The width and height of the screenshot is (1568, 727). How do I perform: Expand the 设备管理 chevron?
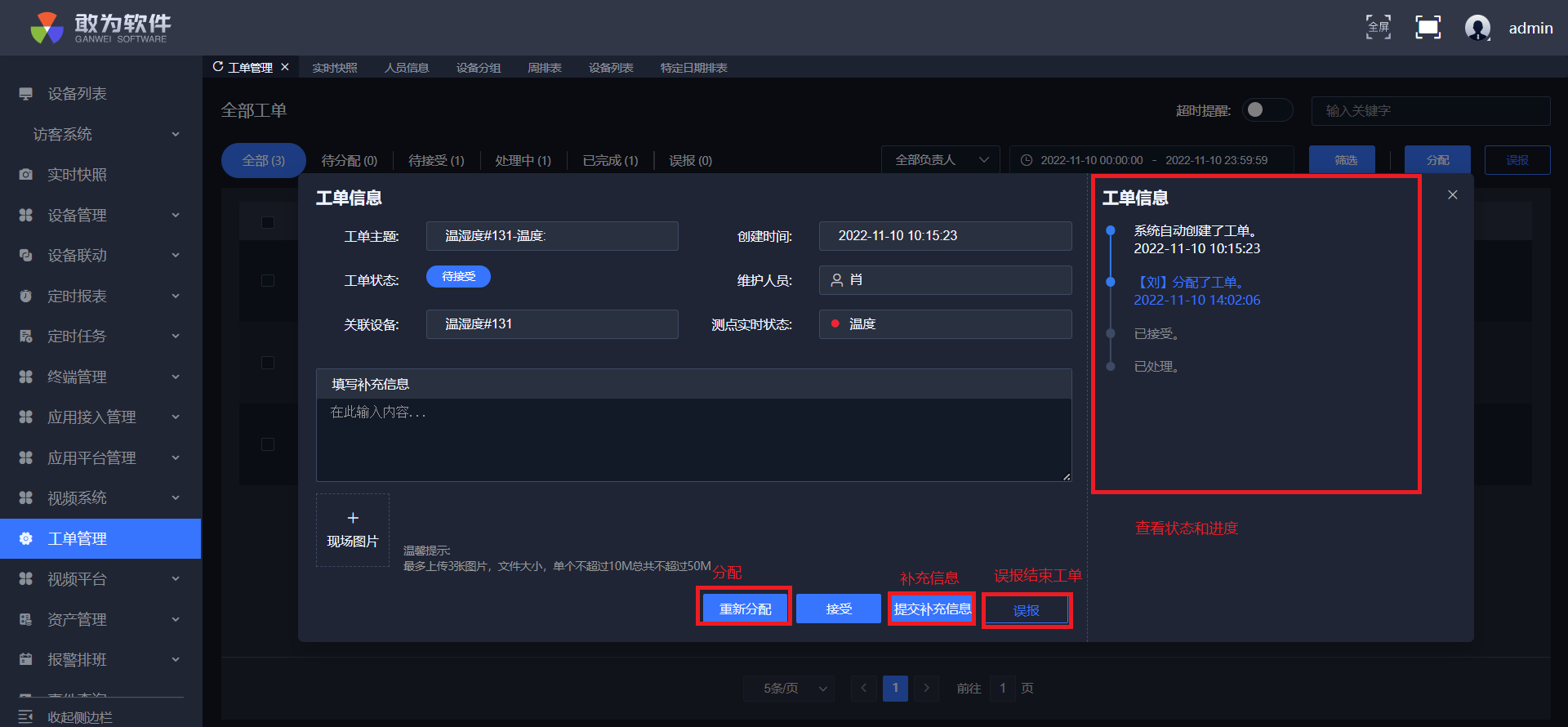click(x=175, y=215)
